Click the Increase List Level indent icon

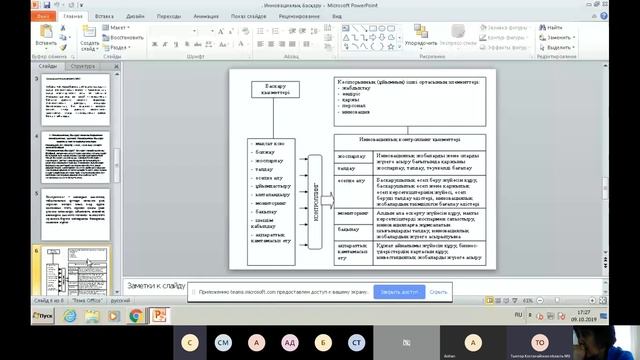[302, 31]
